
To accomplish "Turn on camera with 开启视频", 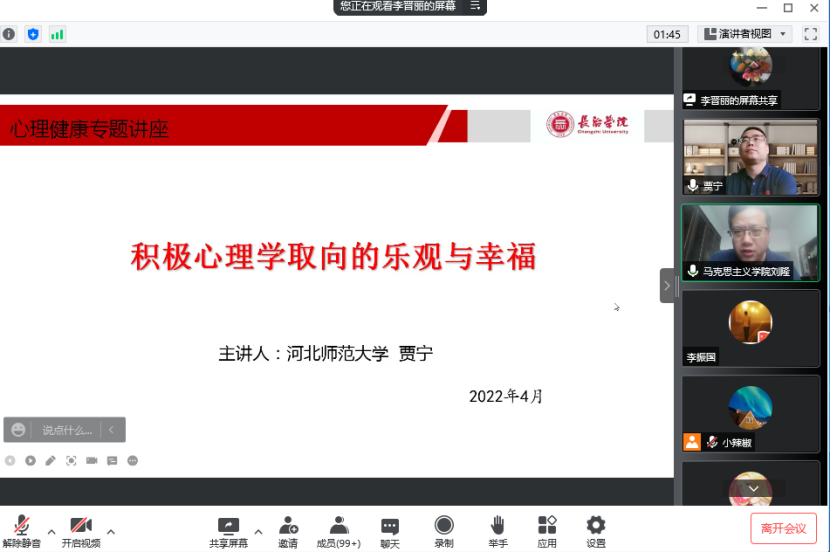I will [x=81, y=531].
